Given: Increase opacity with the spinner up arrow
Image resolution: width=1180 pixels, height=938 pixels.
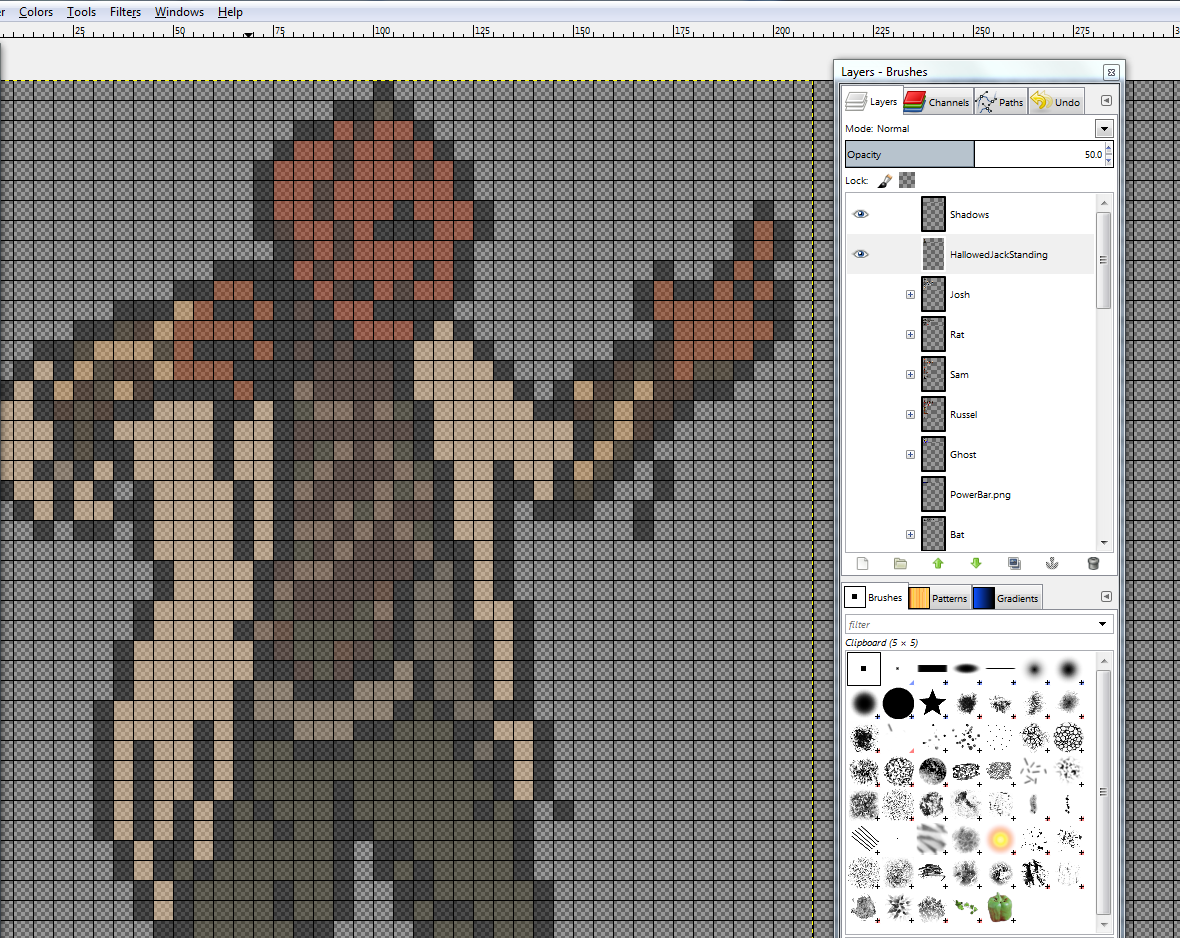Looking at the screenshot, I should (x=1109, y=149).
